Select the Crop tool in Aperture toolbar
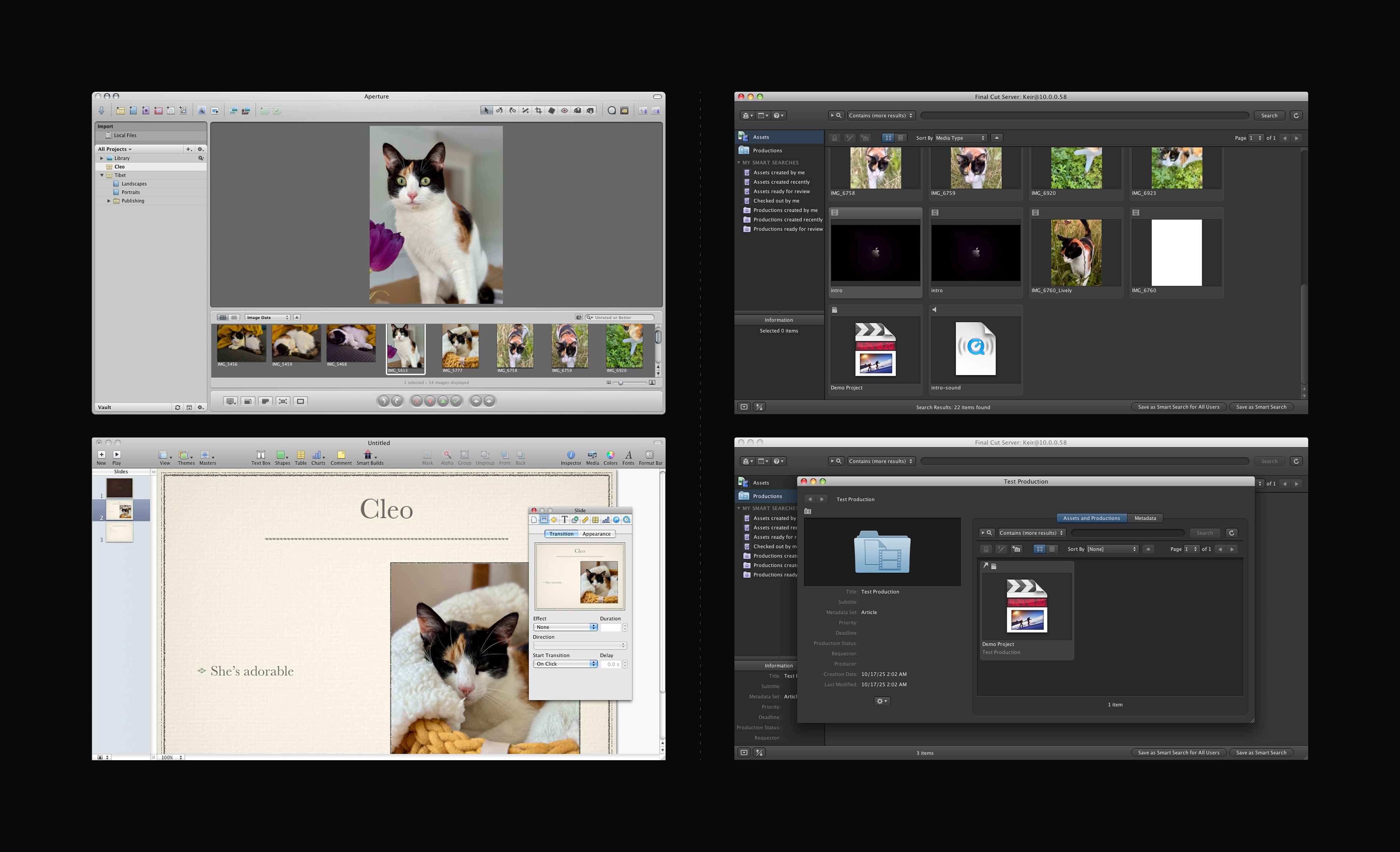 pyautogui.click(x=539, y=111)
